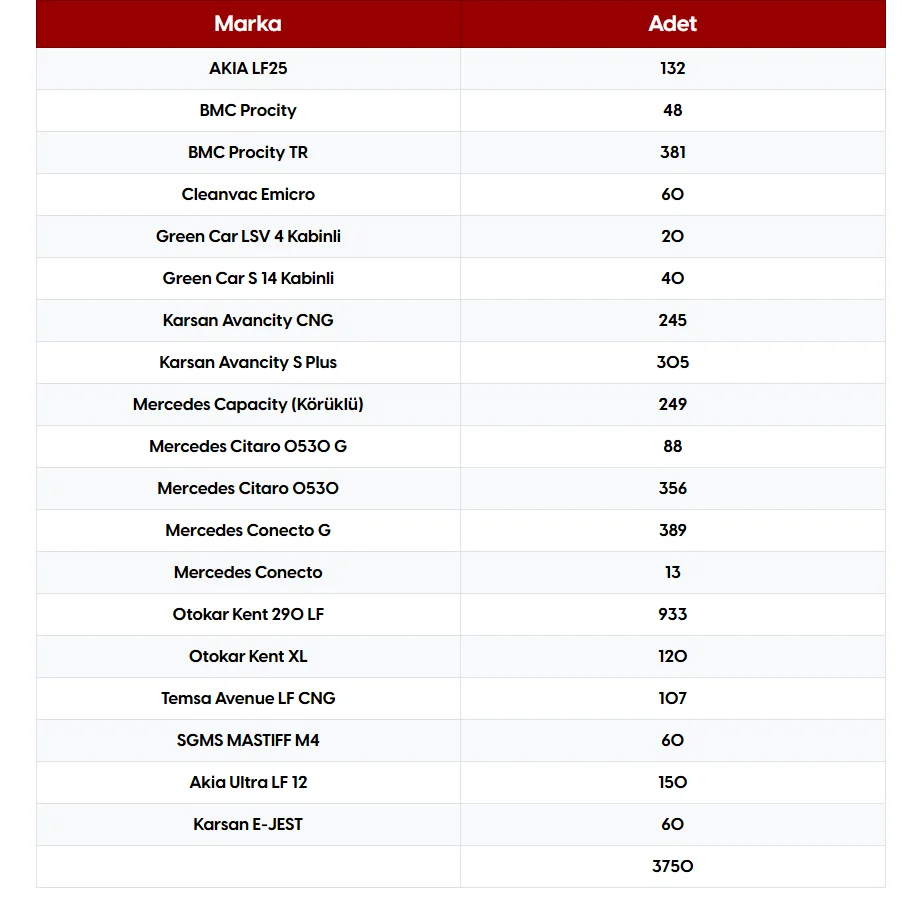
Task: Click Green Car S 14 Kabinli
Action: point(248,278)
